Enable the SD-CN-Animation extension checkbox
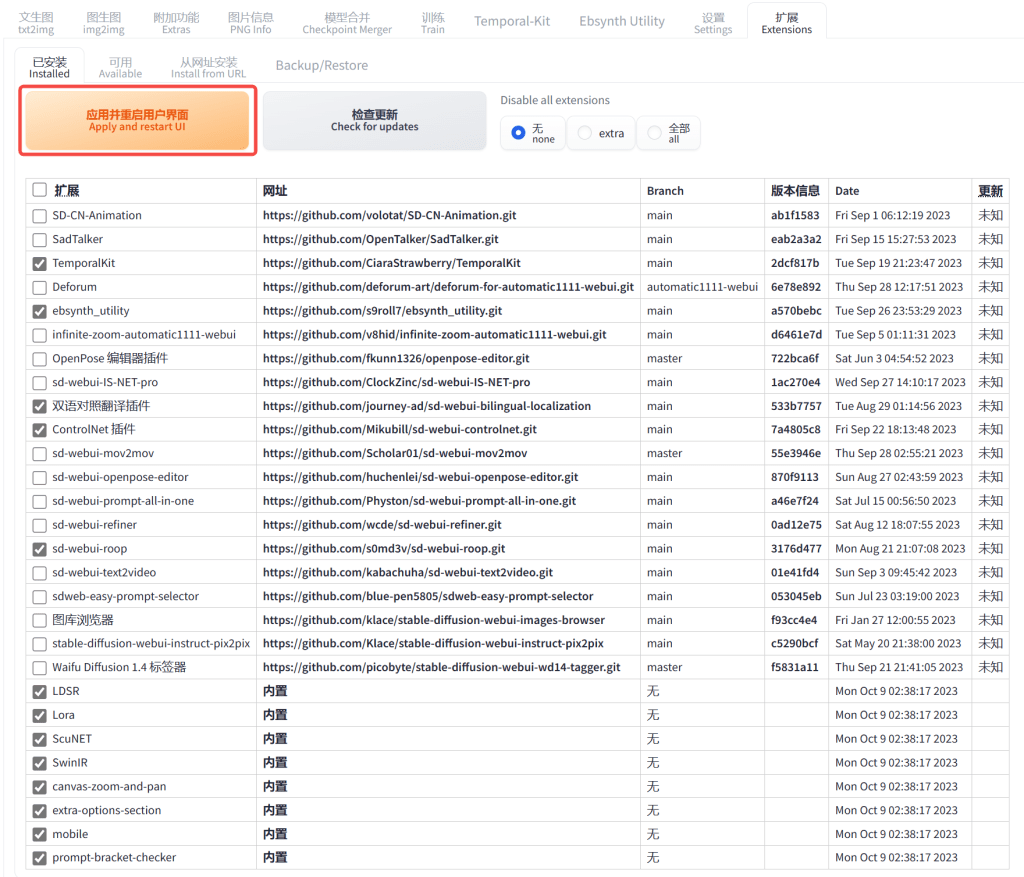This screenshot has width=1024, height=877. [x=39, y=216]
